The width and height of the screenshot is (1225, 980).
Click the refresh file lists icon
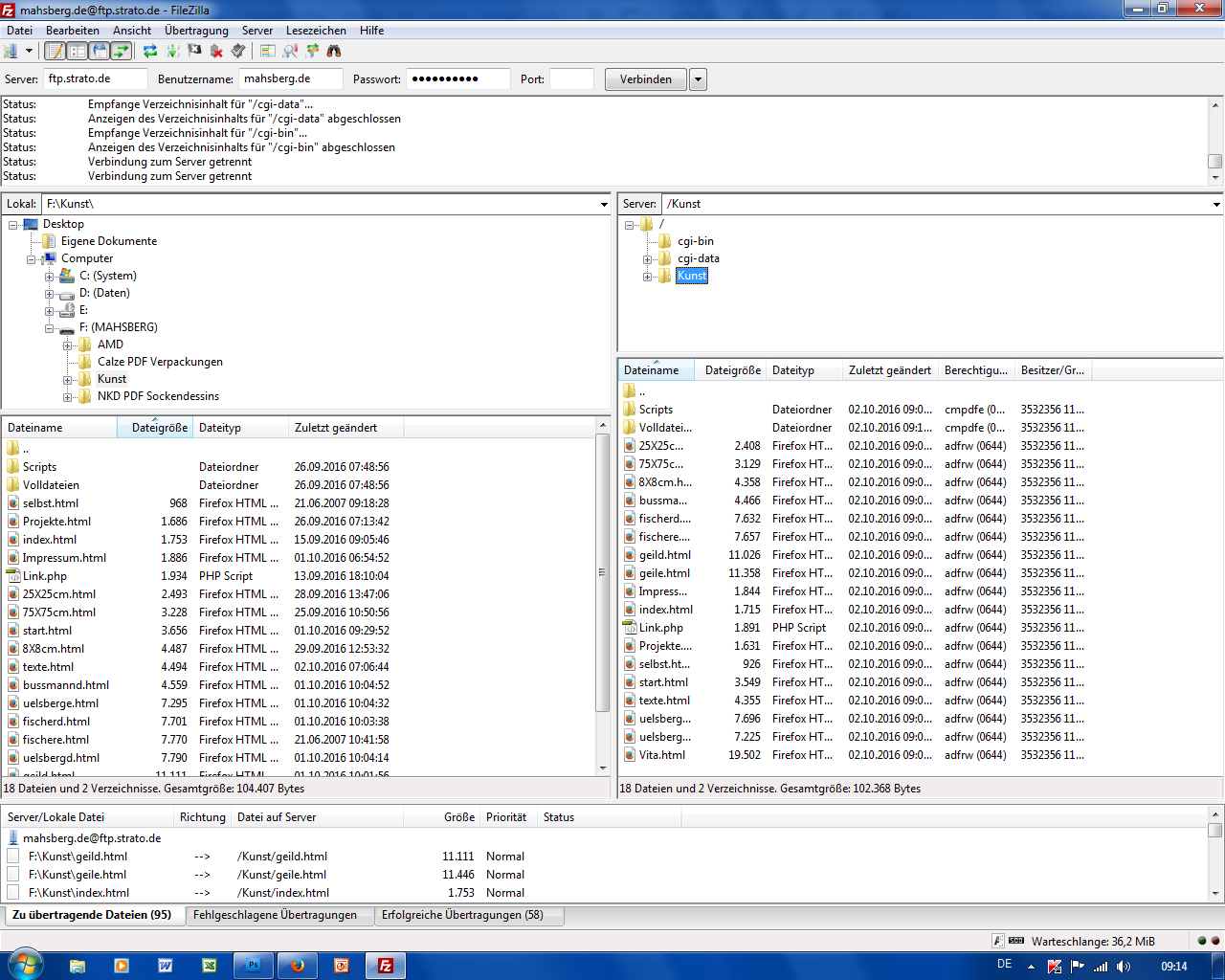150,51
